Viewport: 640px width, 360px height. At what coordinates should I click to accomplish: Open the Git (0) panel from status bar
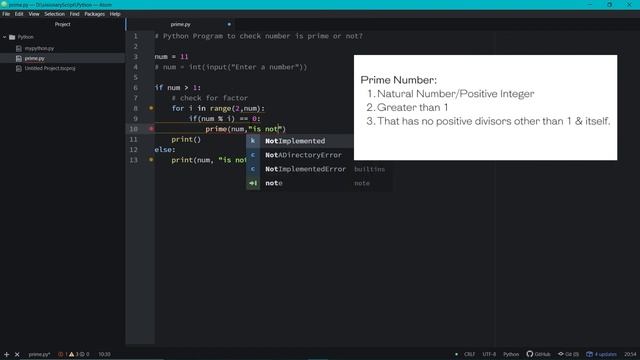click(569, 354)
